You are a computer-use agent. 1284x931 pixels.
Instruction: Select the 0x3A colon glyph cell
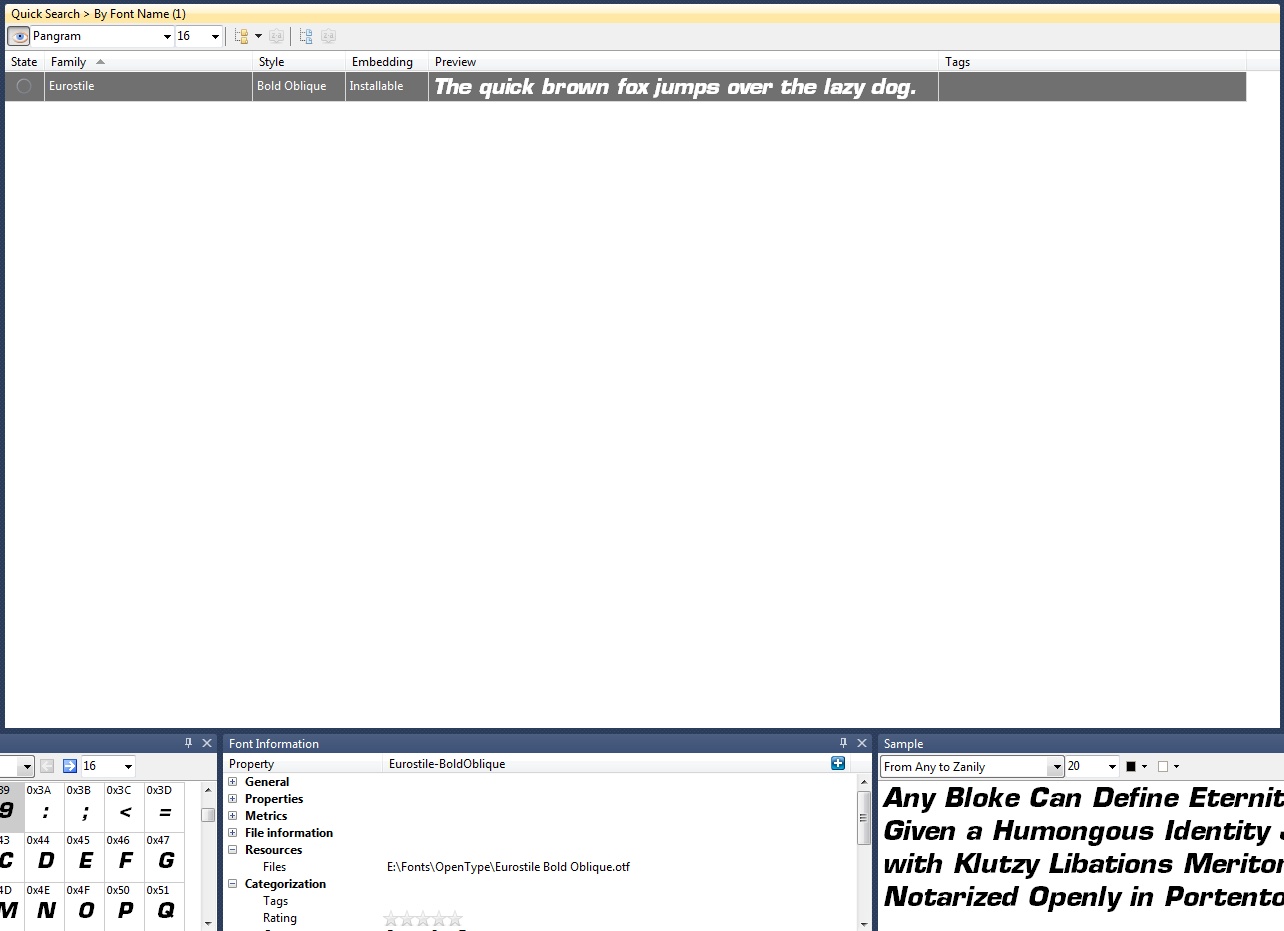[x=45, y=807]
